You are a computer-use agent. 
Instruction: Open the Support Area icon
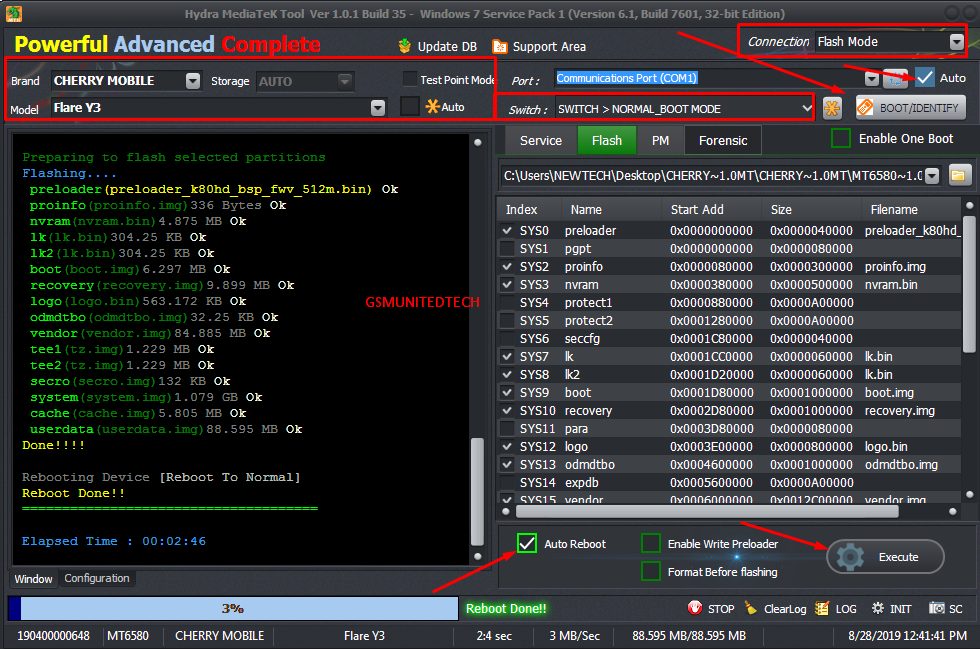coord(499,46)
